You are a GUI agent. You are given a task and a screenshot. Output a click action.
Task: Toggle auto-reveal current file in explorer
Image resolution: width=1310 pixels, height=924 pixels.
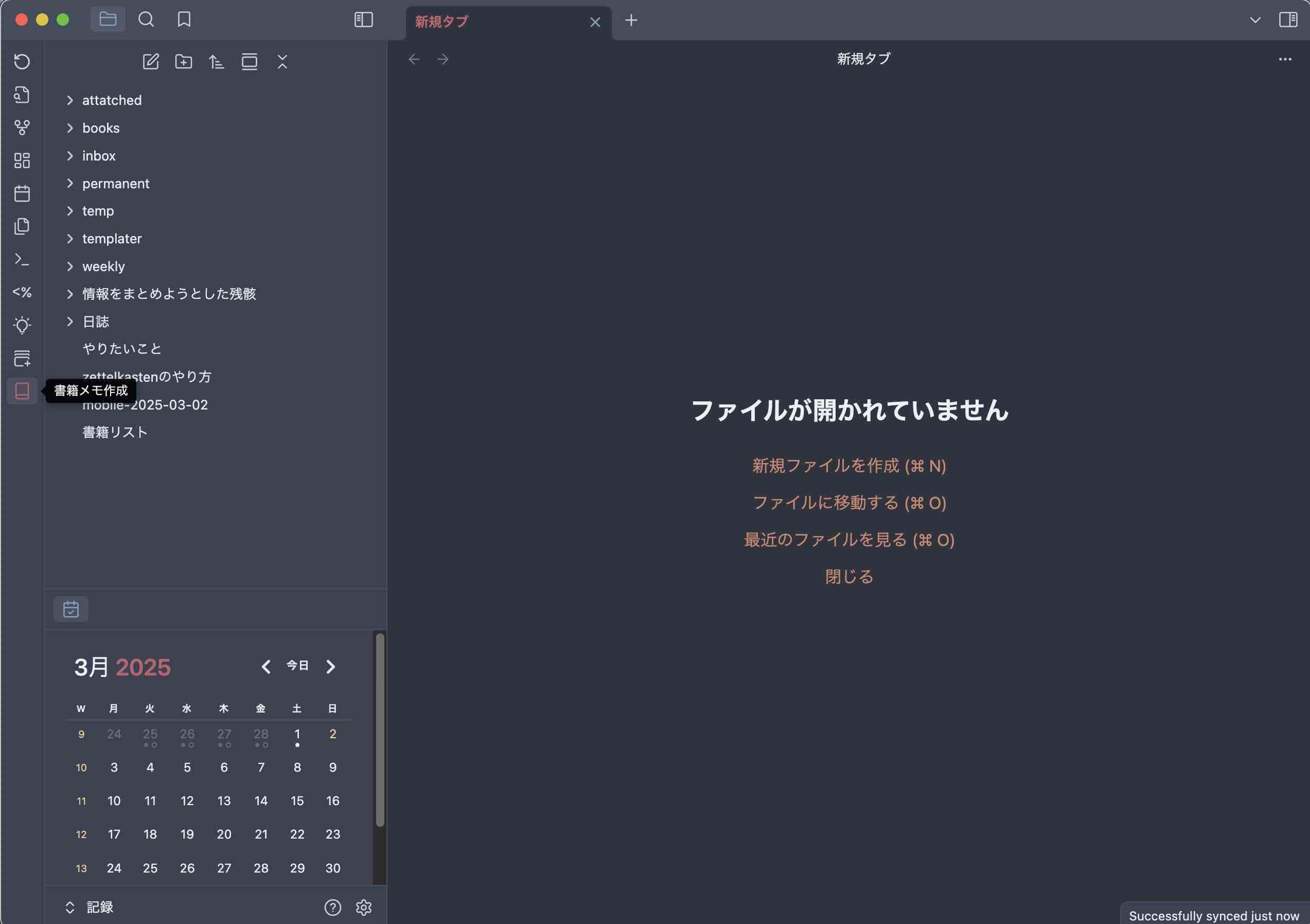[250, 62]
